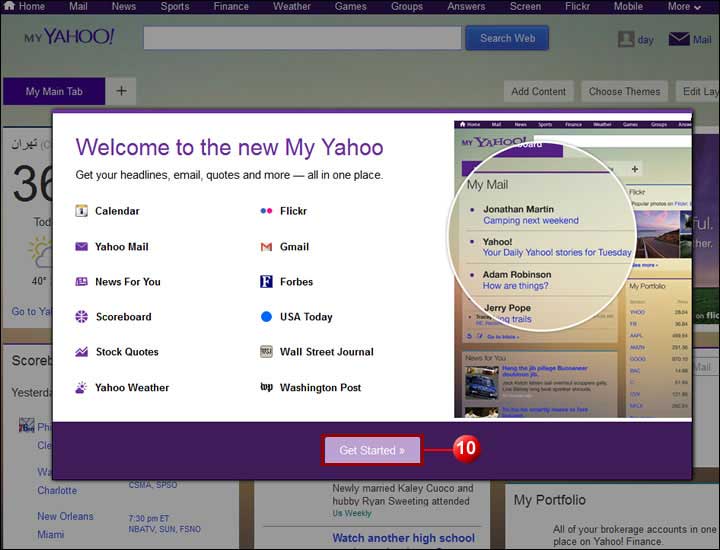Click the Get Started button

(x=372, y=450)
